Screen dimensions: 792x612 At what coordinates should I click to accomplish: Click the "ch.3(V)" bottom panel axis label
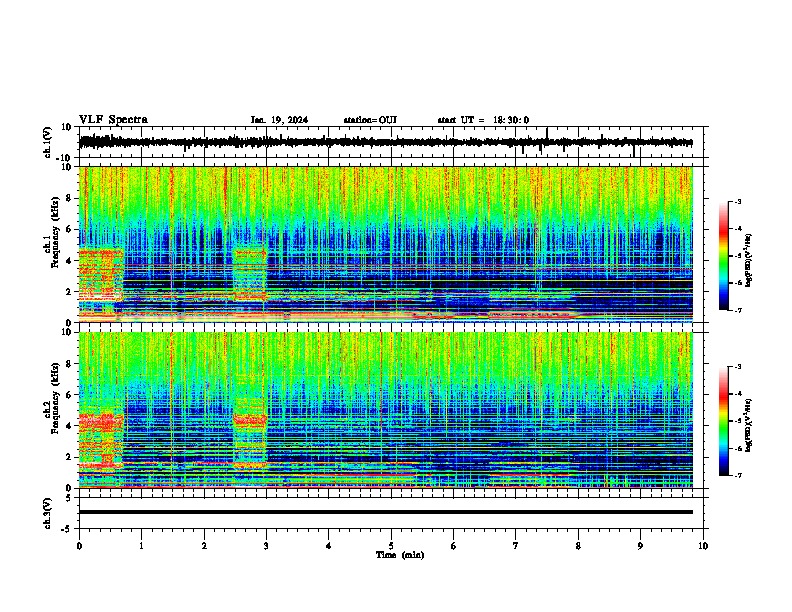48,513
